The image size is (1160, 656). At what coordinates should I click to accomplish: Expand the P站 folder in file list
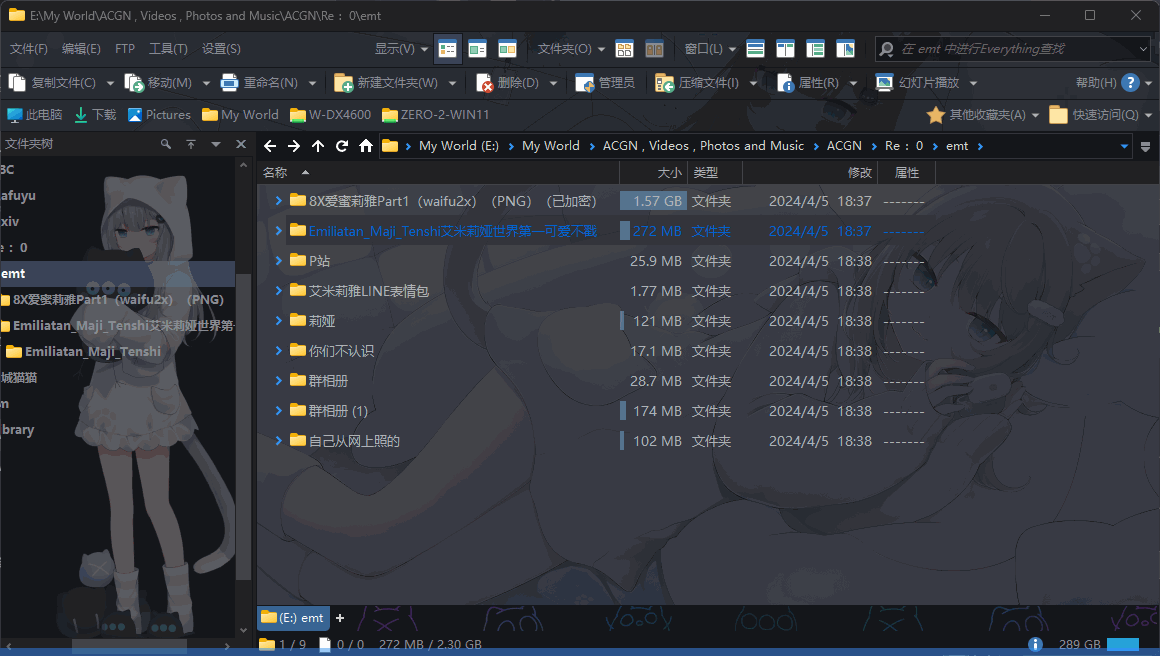(x=278, y=261)
